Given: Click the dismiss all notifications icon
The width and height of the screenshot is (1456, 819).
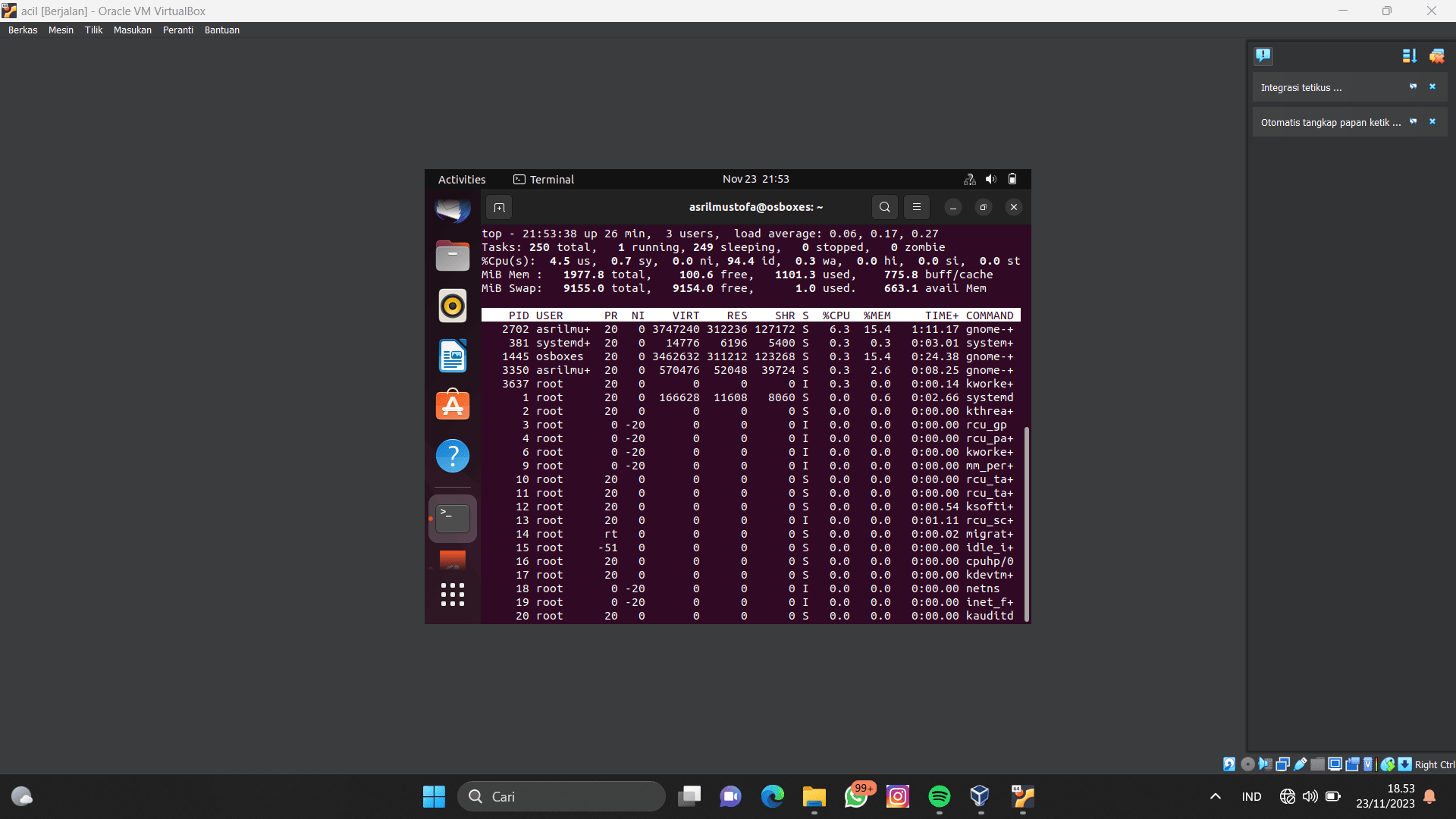Looking at the screenshot, I should pos(1437,55).
